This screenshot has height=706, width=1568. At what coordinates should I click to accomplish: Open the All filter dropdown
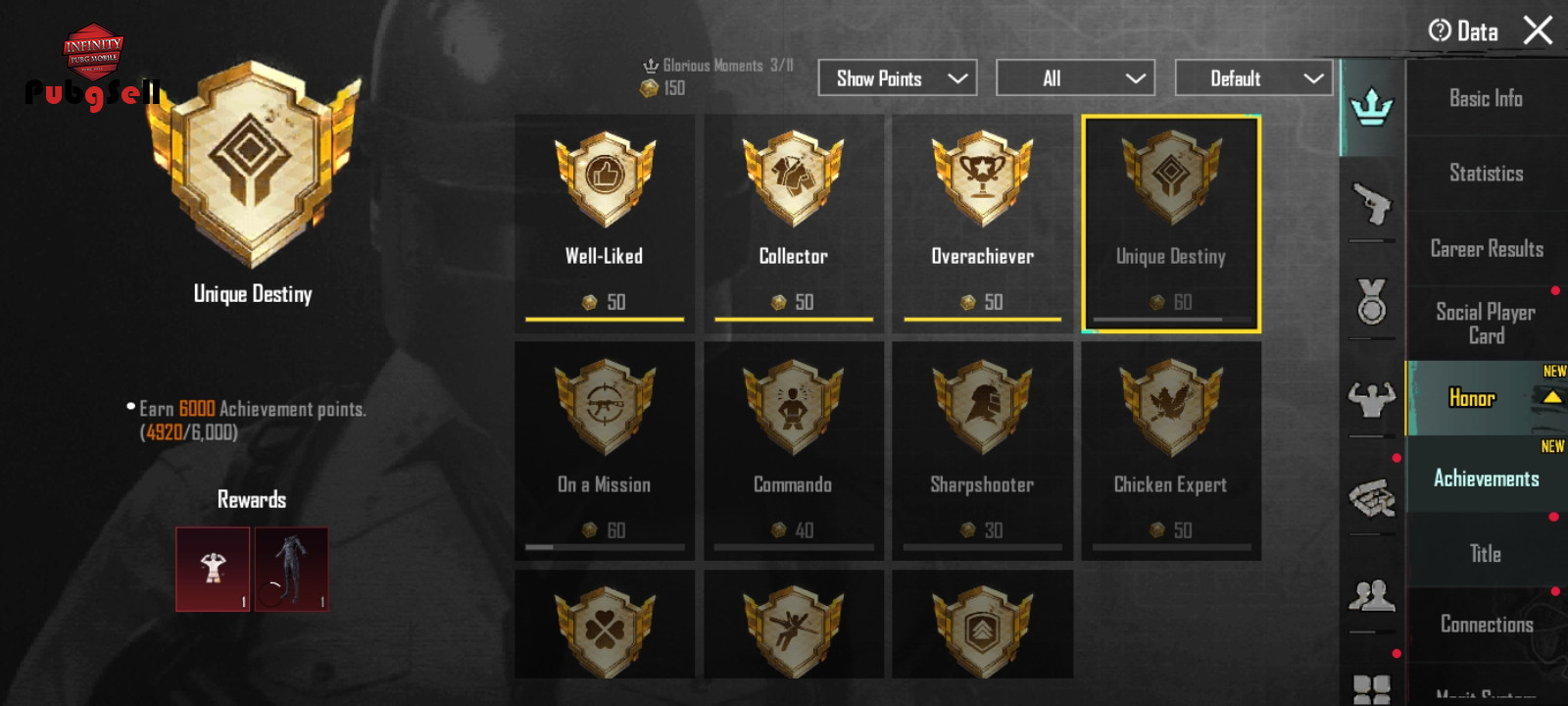(x=1075, y=78)
